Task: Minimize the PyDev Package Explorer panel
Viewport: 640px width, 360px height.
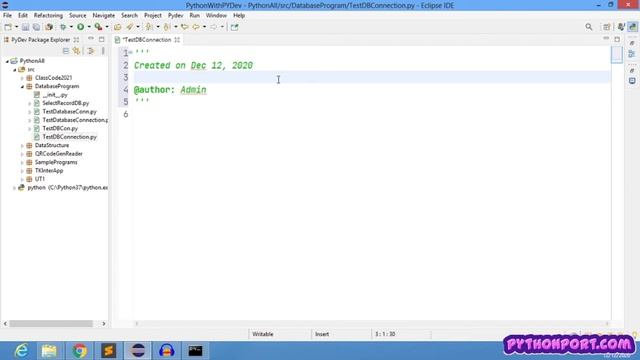Action: tap(91, 39)
